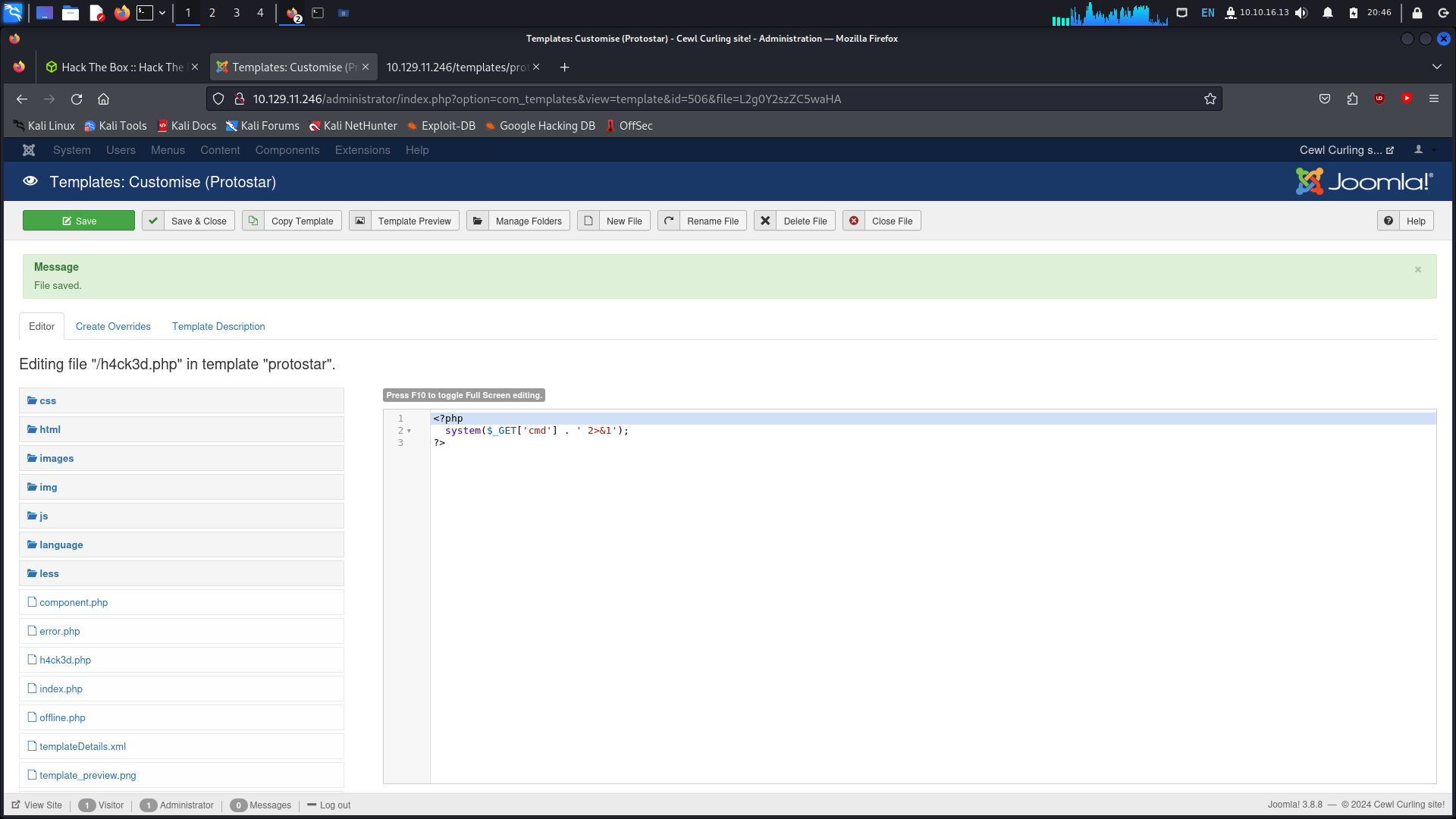Select the Editor tab
Screen dimensions: 1456x819
coord(42,327)
